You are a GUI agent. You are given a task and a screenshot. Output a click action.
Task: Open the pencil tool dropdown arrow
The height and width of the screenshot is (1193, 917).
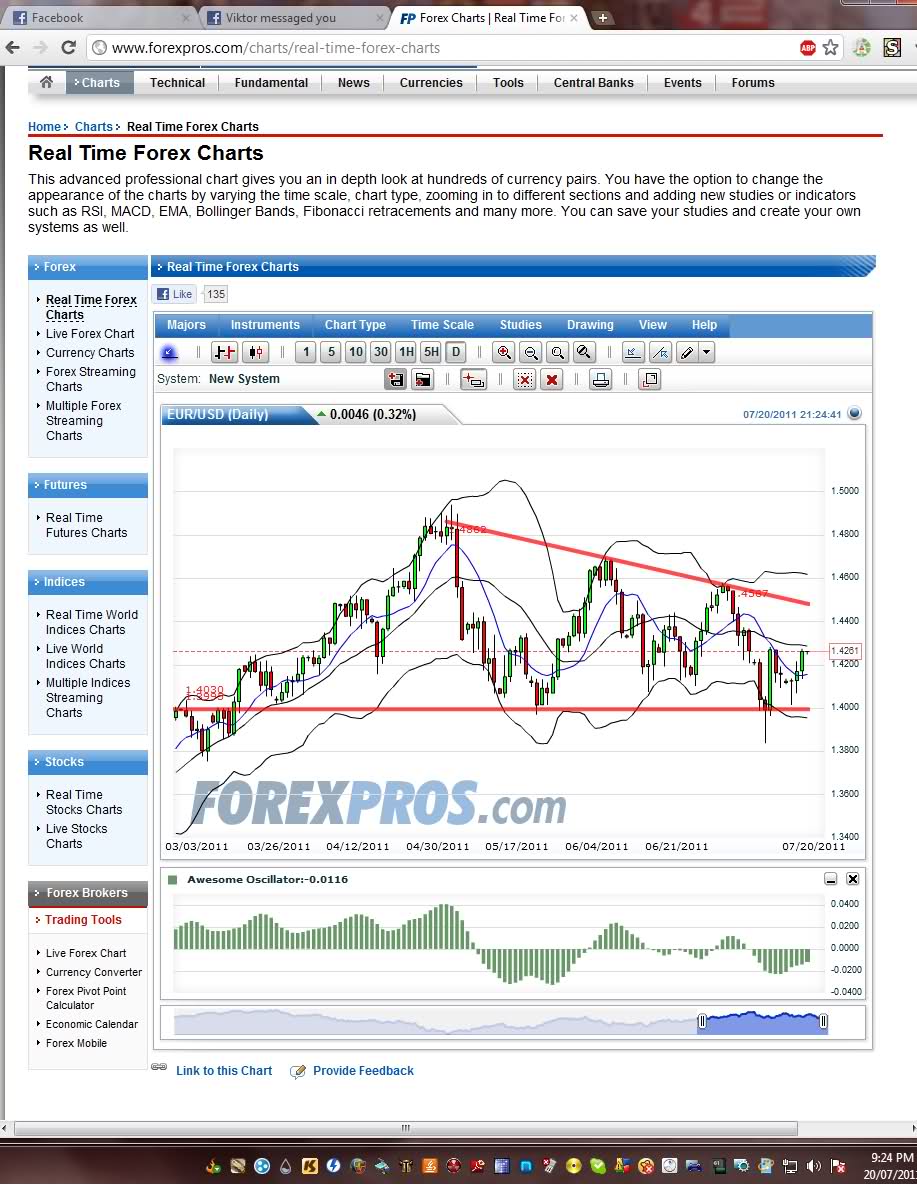707,352
